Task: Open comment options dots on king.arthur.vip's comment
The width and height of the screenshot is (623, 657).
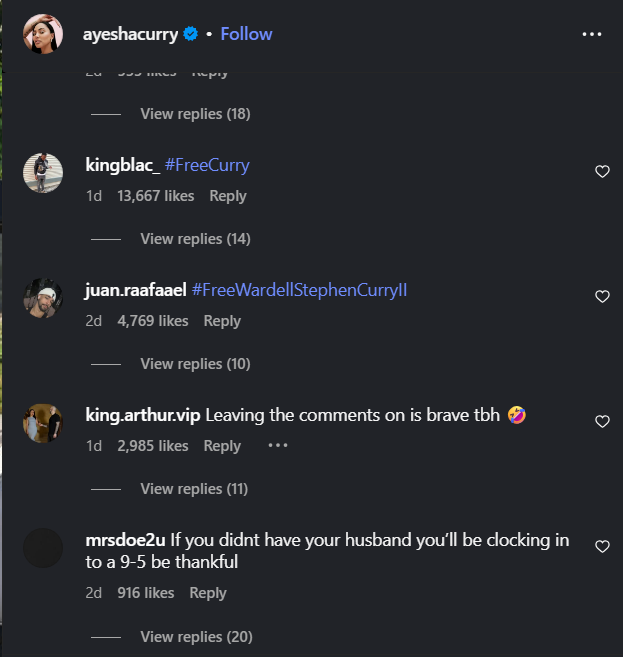Action: [278, 446]
